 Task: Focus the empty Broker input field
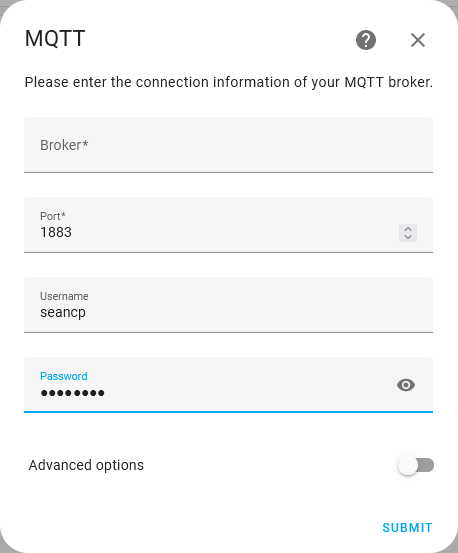[x=228, y=145]
